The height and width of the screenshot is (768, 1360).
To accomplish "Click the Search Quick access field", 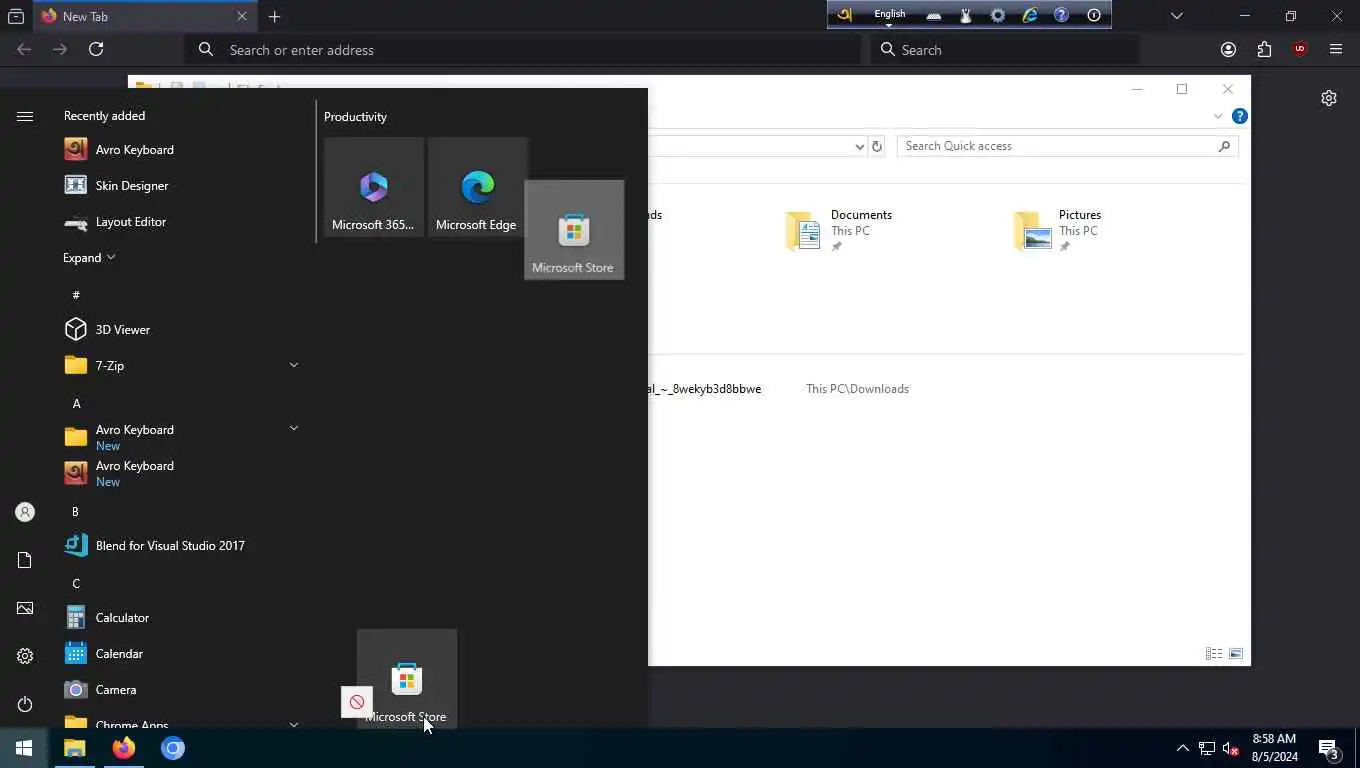I will click(x=1067, y=146).
